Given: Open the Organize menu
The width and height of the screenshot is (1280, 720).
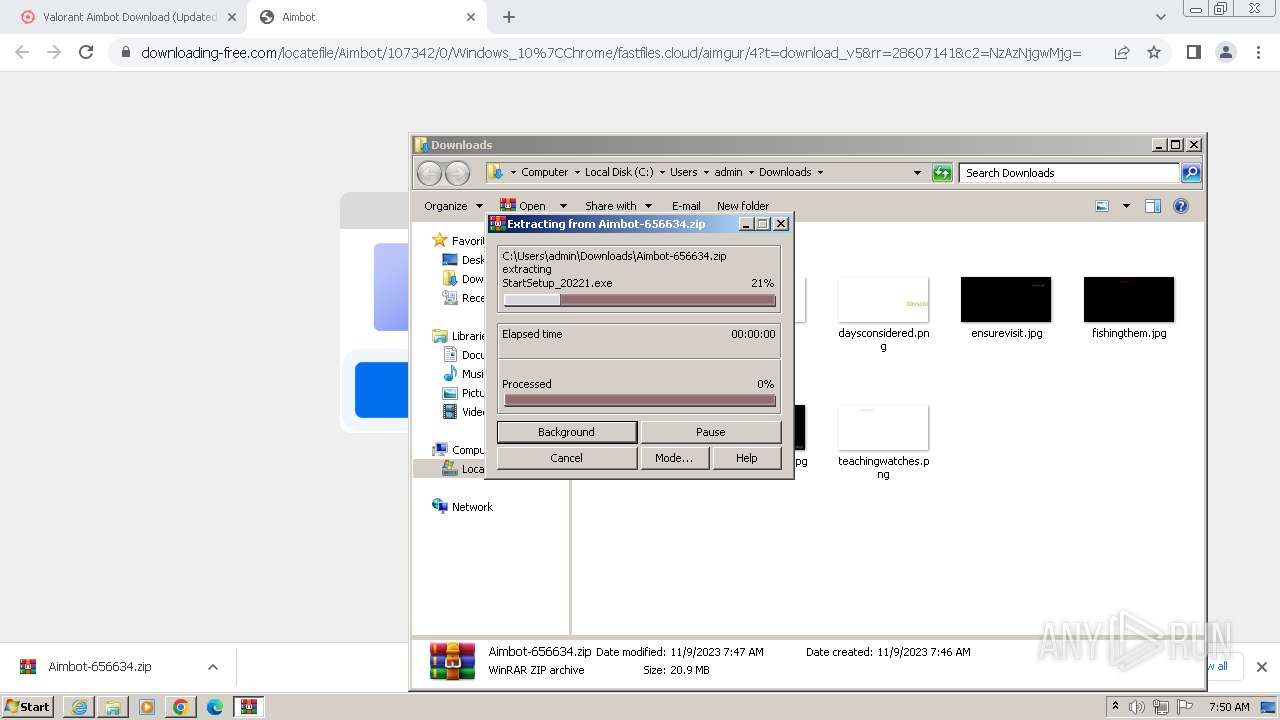Looking at the screenshot, I should click(453, 206).
